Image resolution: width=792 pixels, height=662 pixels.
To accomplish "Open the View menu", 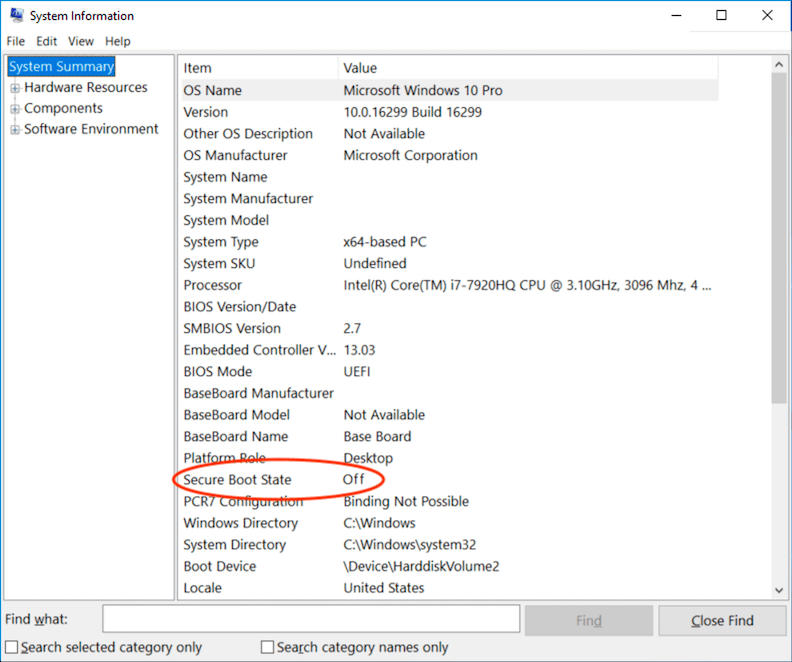I will [81, 41].
